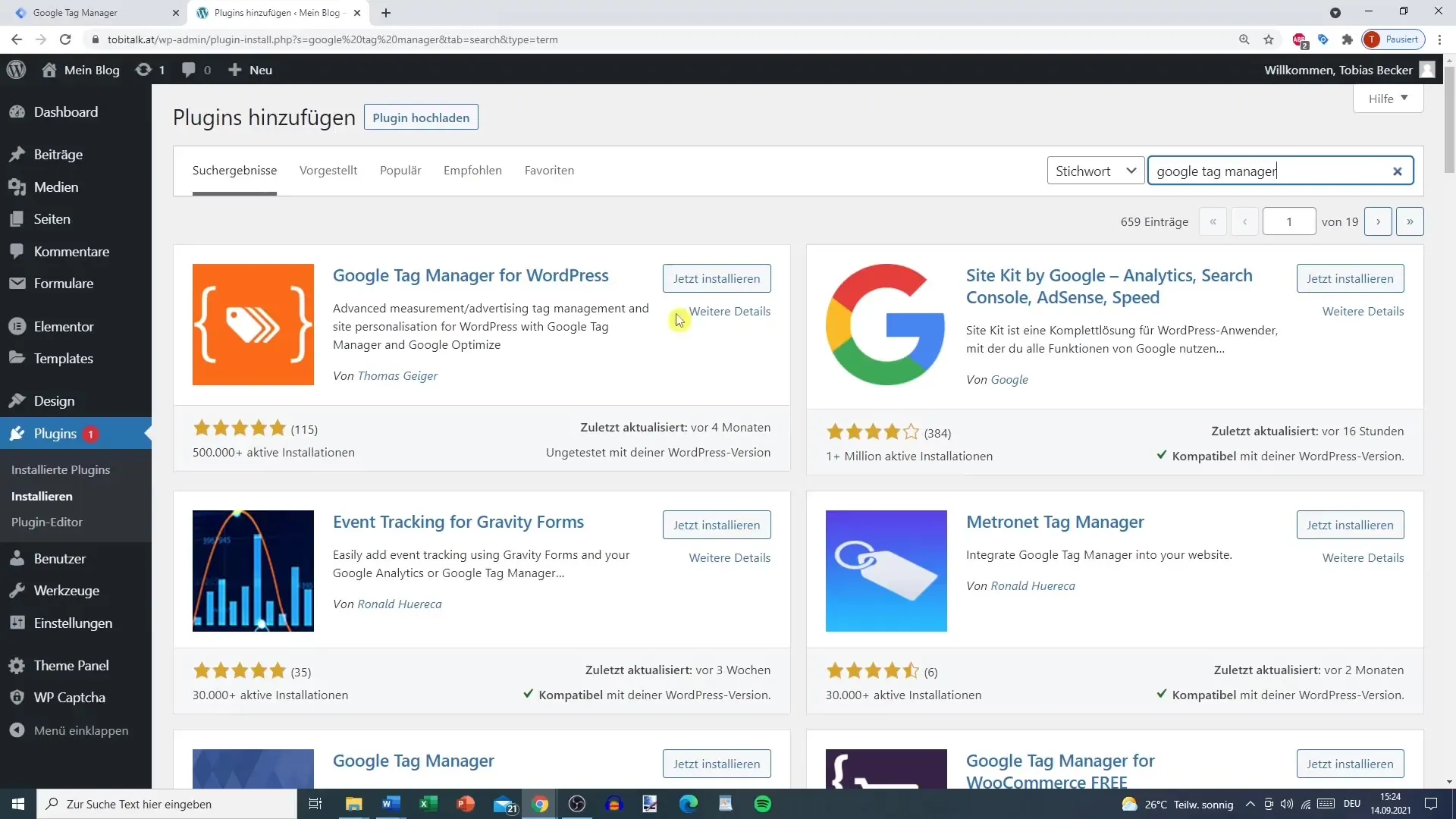Go to next results page arrow
The width and height of the screenshot is (1456, 819).
pos(1378,221)
